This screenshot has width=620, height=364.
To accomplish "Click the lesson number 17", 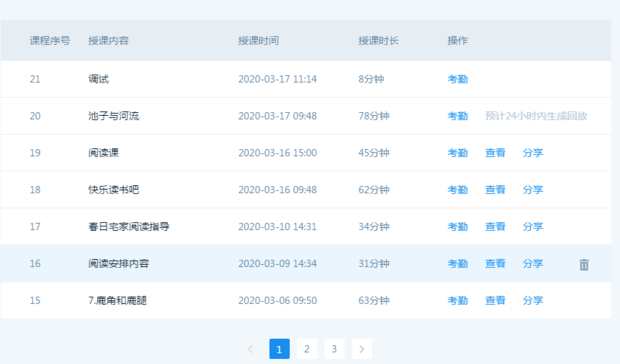I will tap(35, 226).
